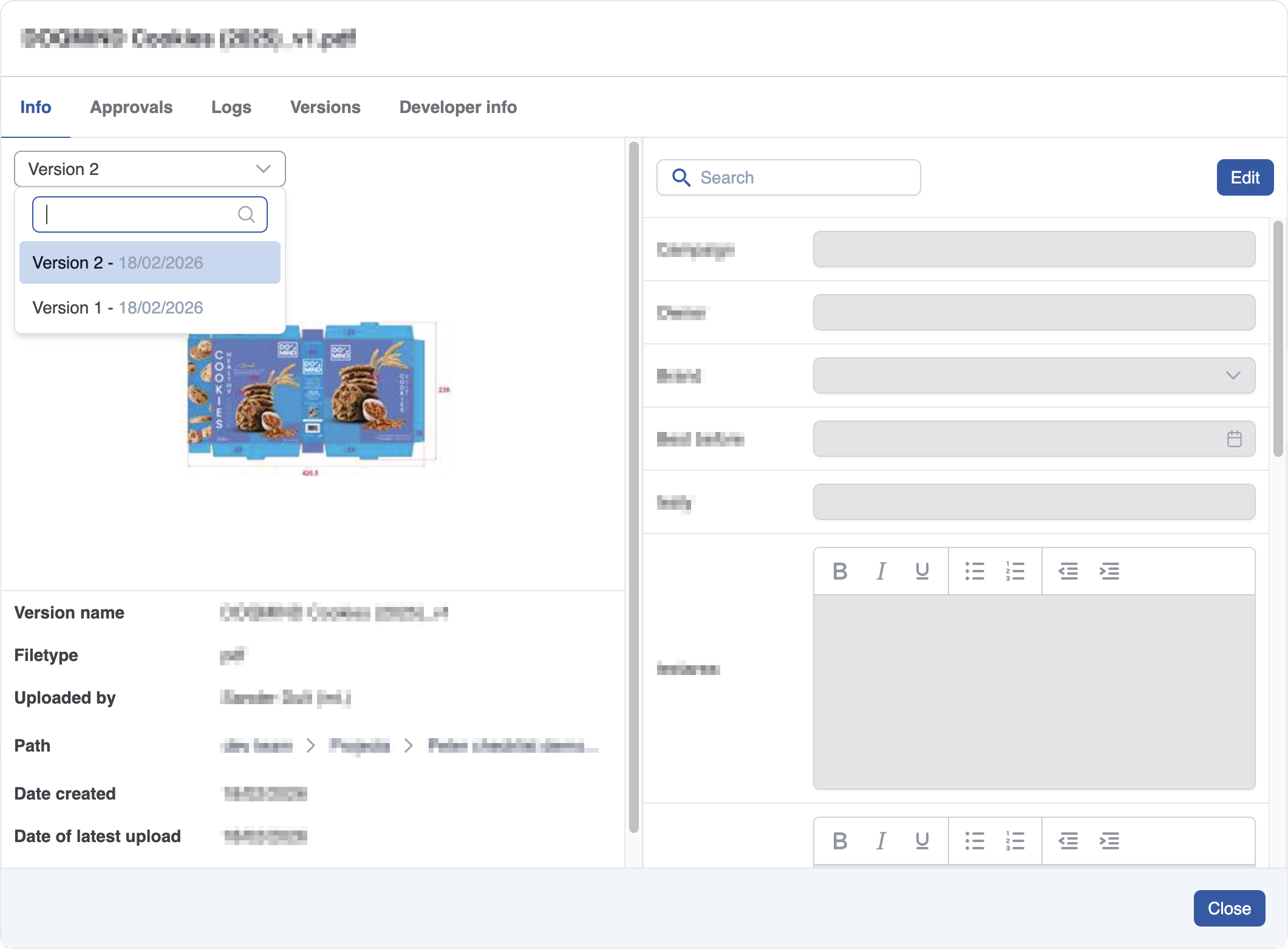Open the Versions tab

pos(325,108)
